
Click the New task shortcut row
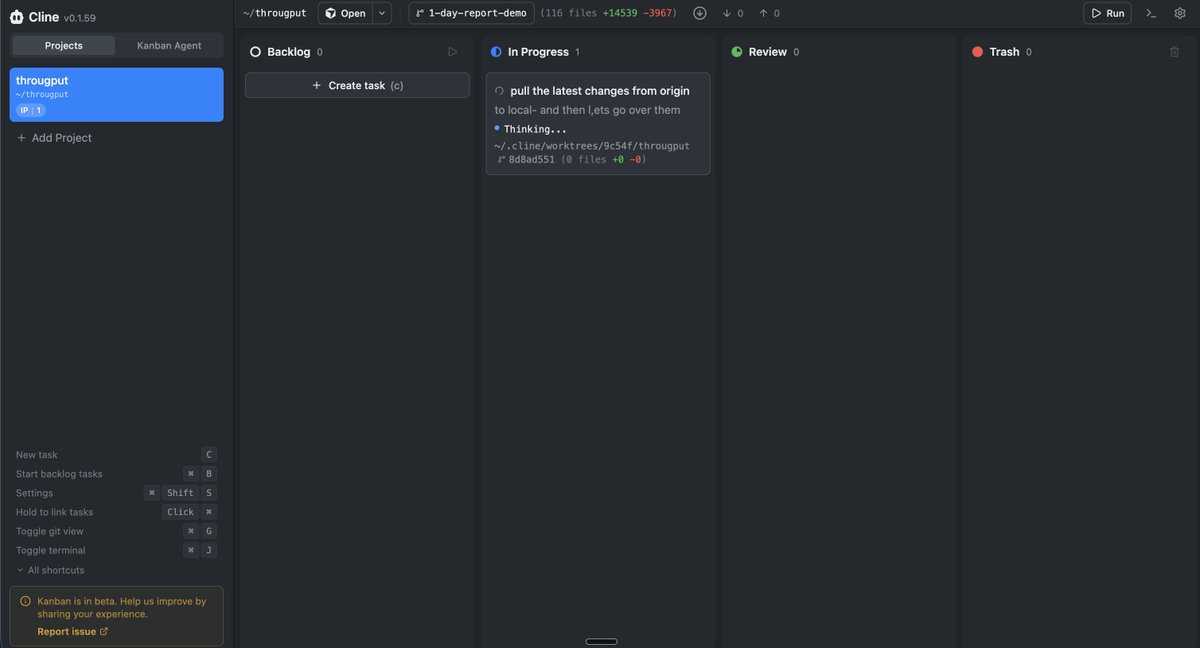pos(116,454)
